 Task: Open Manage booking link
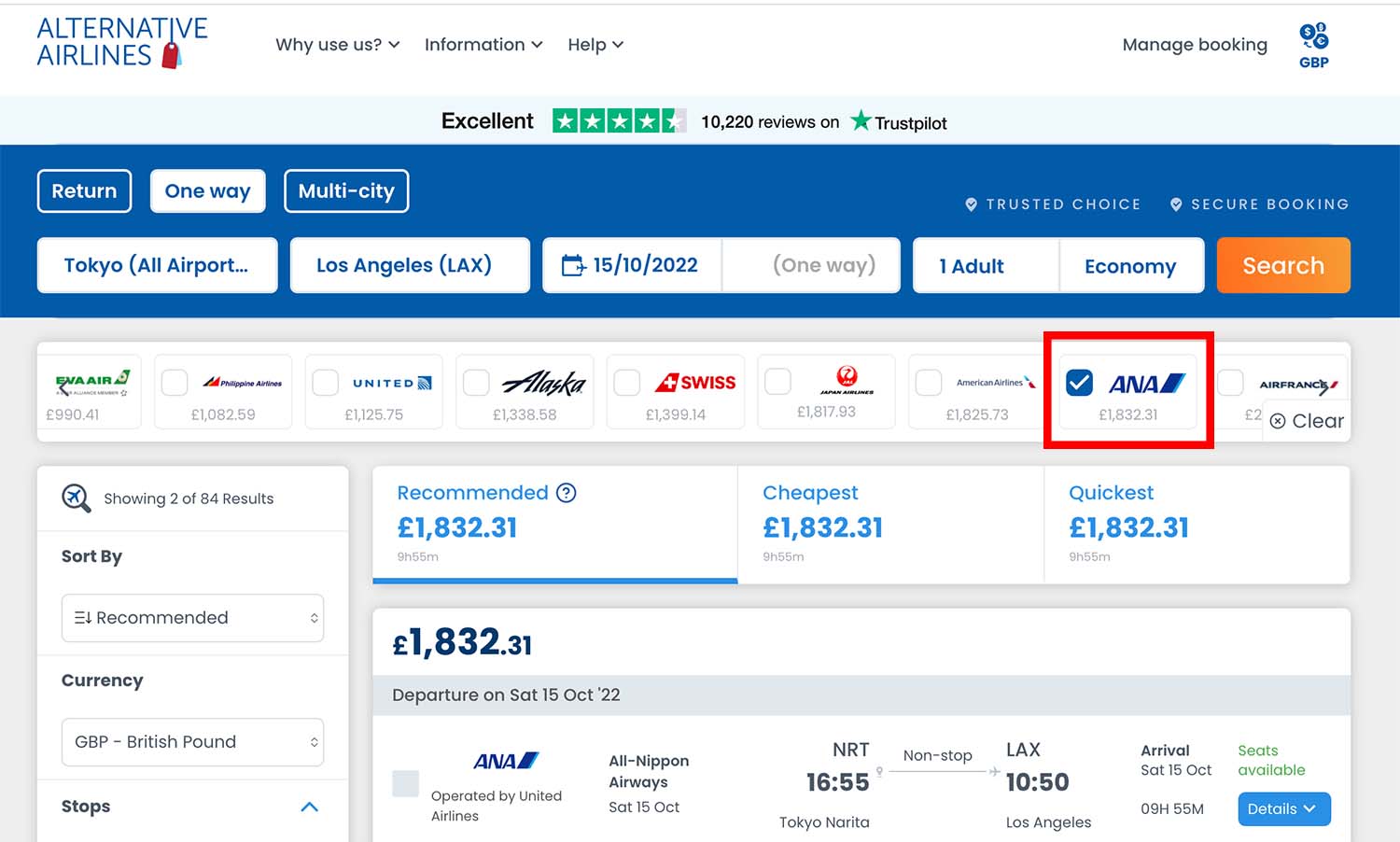pos(1195,45)
